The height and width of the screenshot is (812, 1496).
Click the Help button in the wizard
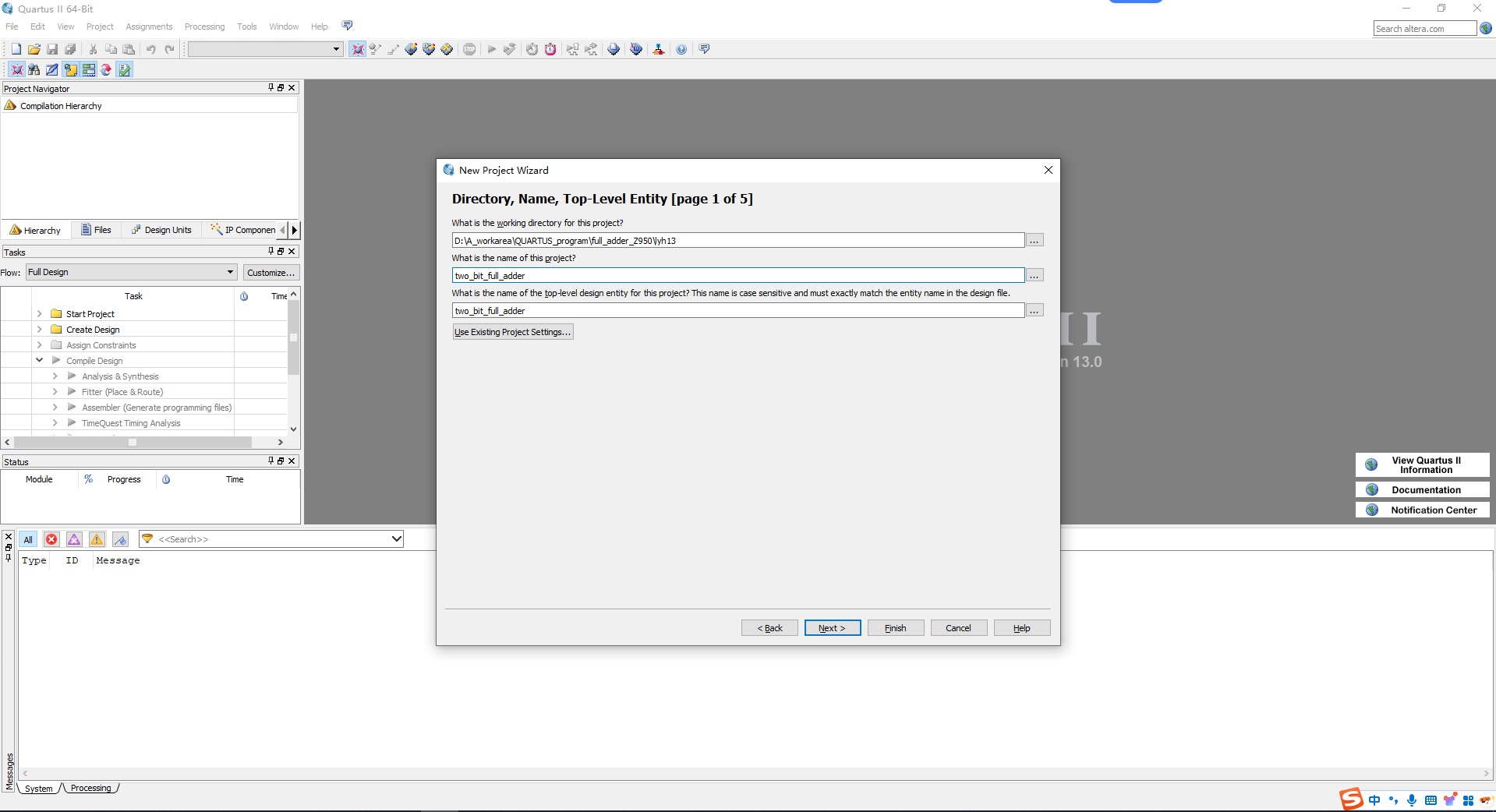[1022, 628]
